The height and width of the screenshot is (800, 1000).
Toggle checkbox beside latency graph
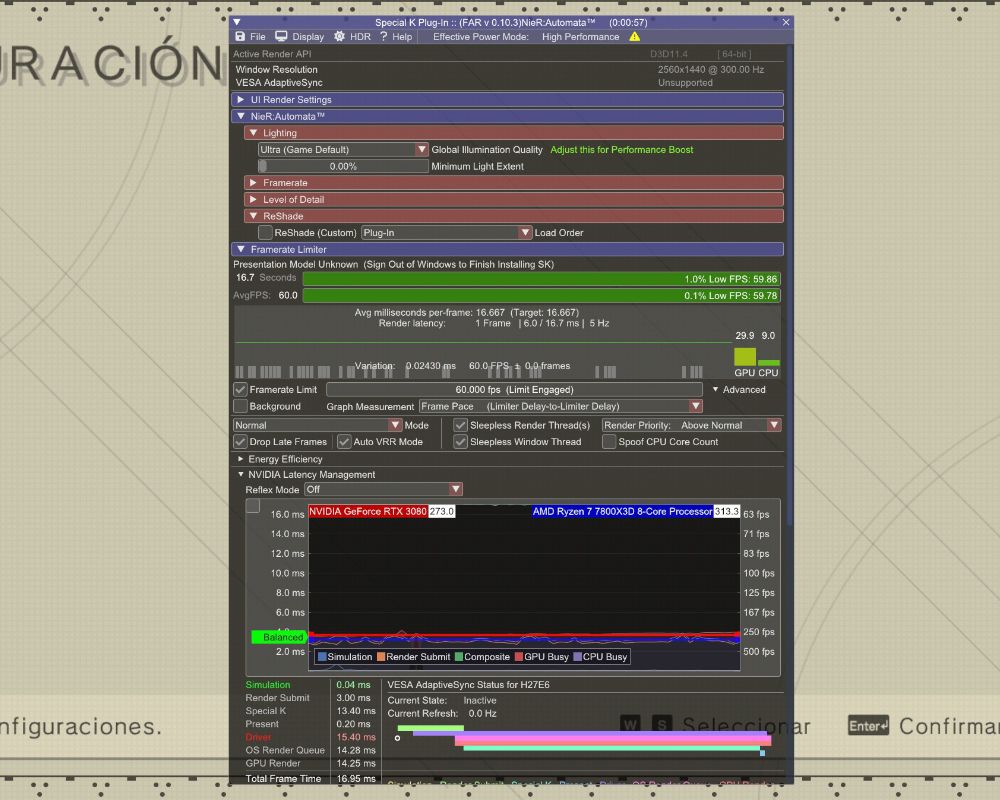click(253, 506)
